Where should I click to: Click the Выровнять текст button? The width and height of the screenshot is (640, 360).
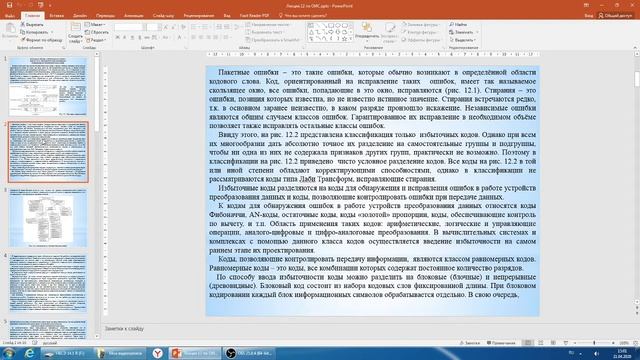264,32
